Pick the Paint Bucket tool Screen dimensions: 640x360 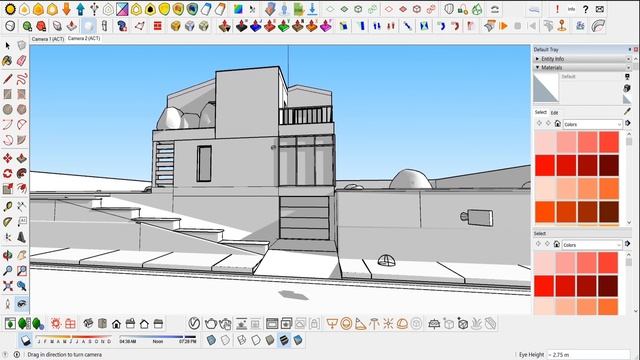coord(7,61)
